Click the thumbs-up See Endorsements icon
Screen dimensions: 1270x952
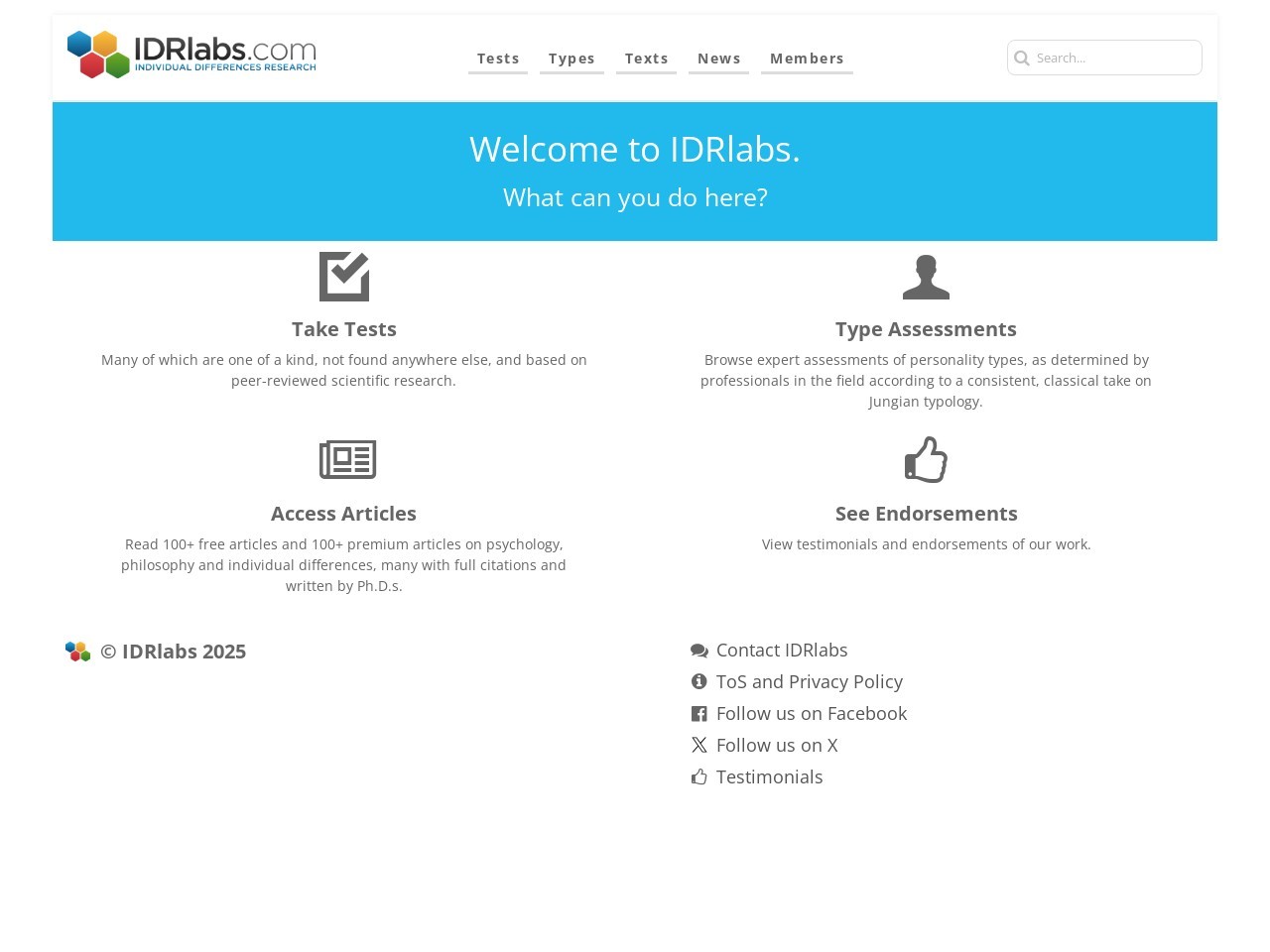click(926, 459)
